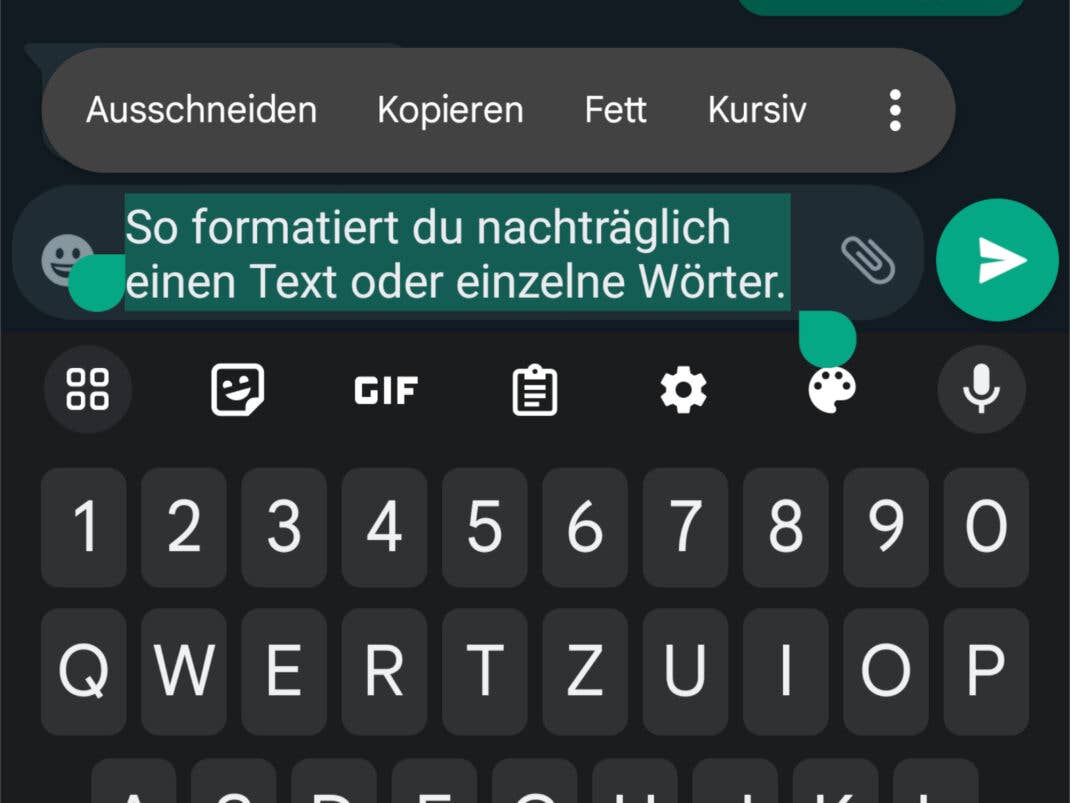Tap the P key on keyboard
This screenshot has height=803, width=1070.
(x=986, y=672)
